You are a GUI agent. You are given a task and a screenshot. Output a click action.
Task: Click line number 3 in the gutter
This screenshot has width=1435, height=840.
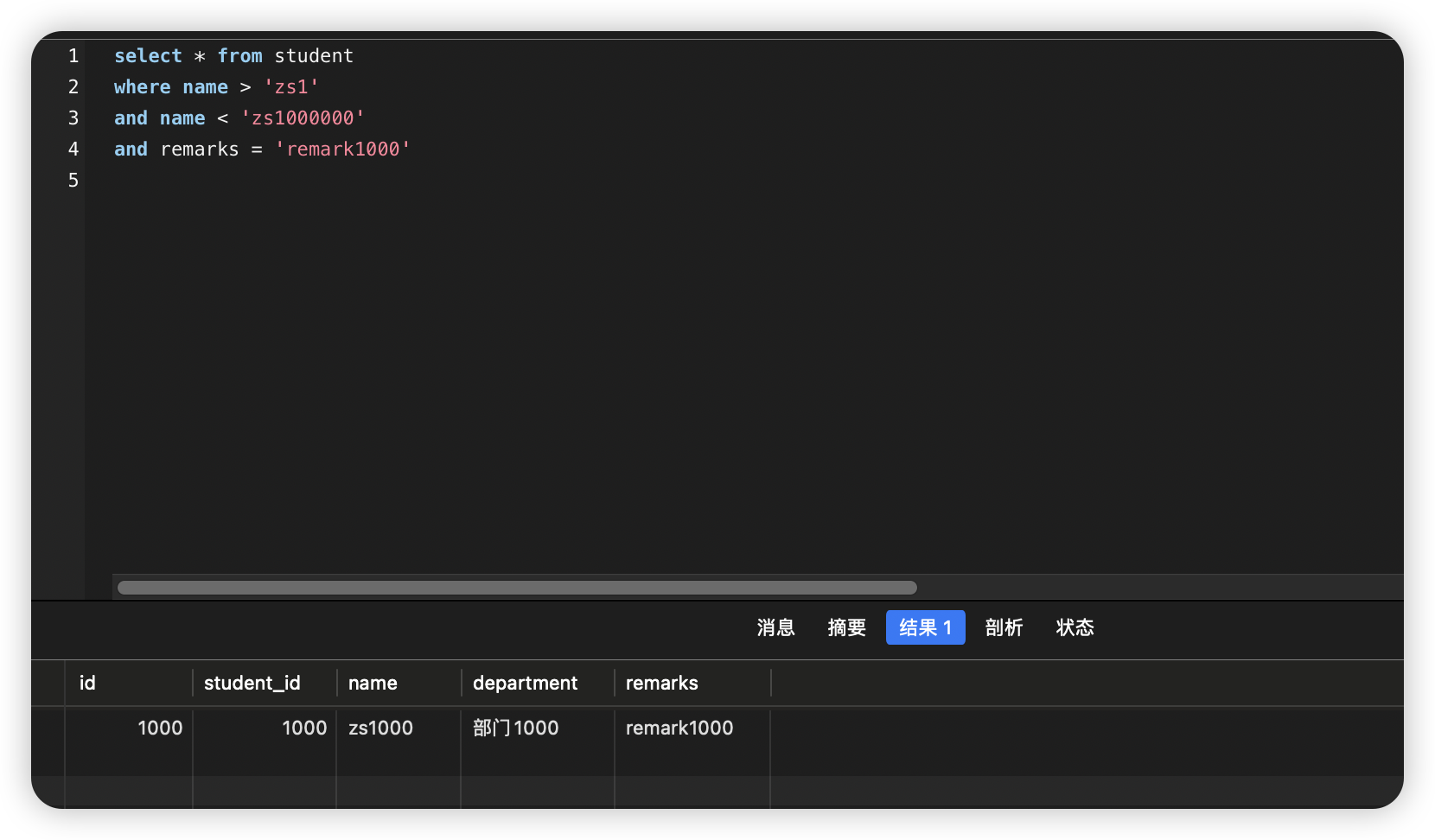click(73, 118)
